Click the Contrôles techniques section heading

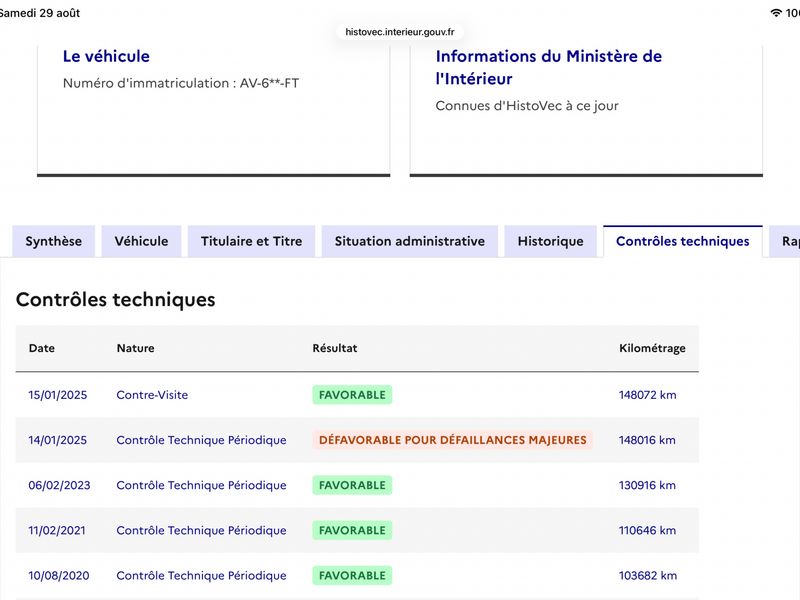(x=115, y=299)
